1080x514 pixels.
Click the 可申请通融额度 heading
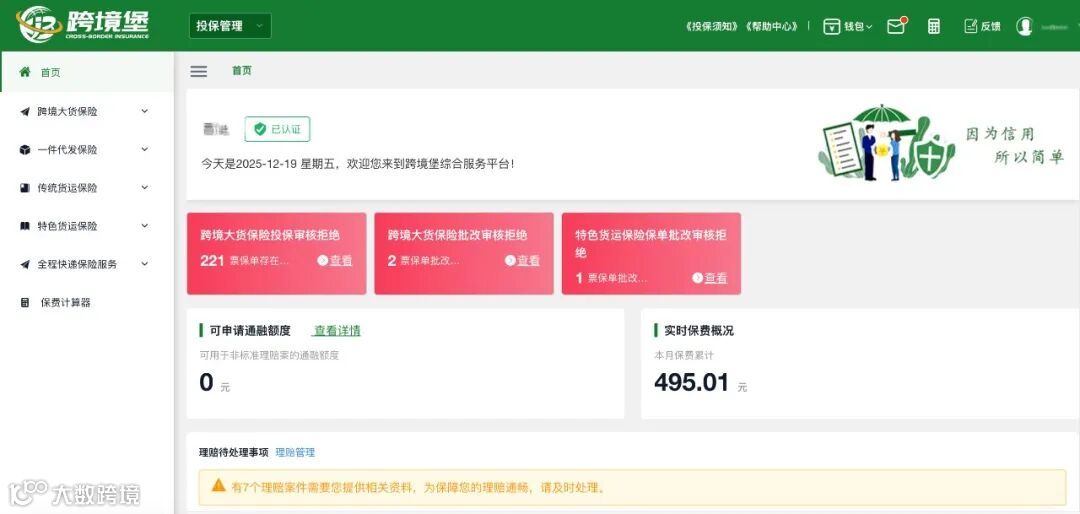pyautogui.click(x=250, y=331)
